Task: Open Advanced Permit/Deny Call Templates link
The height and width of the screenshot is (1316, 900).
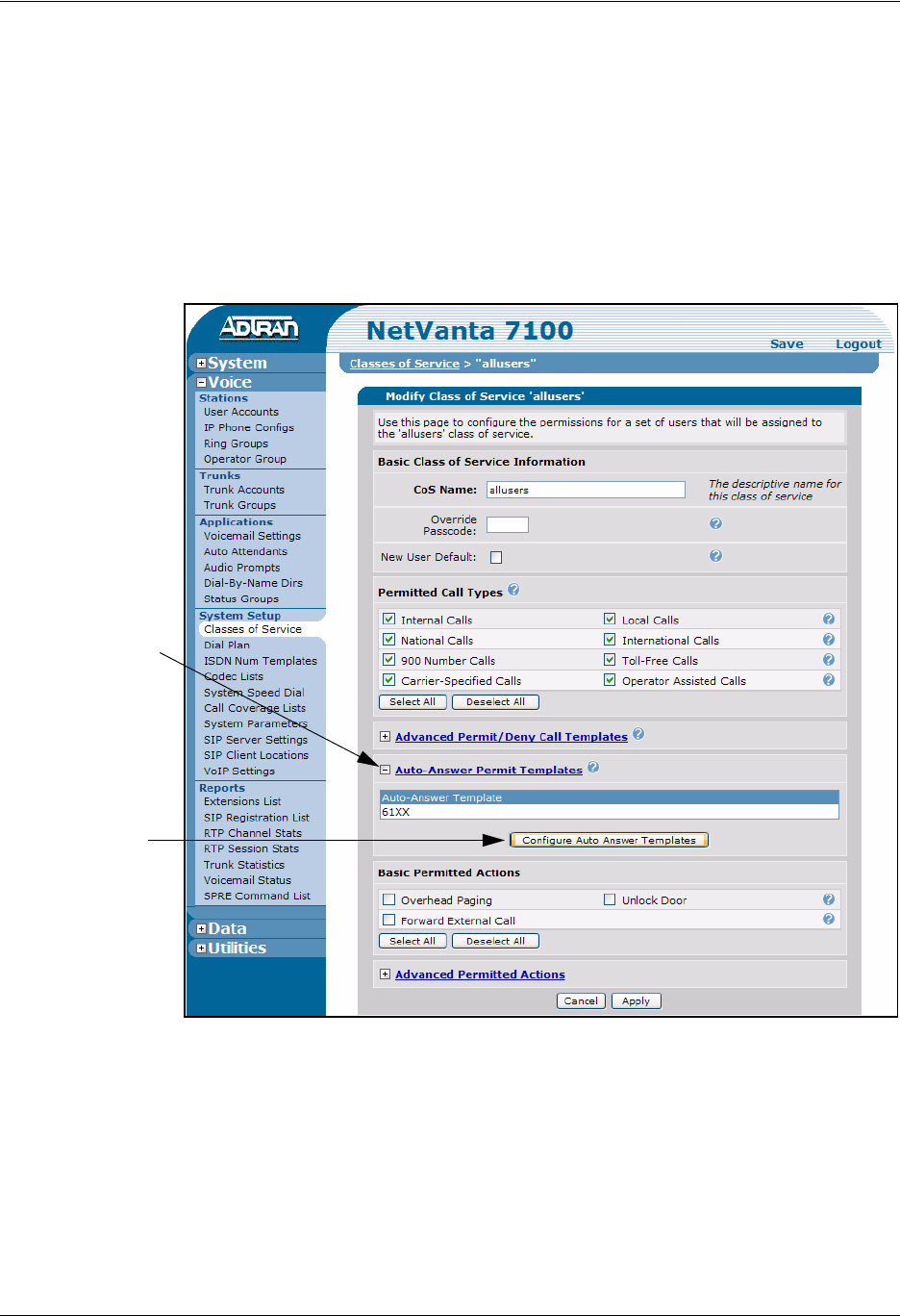Action: coord(512,737)
